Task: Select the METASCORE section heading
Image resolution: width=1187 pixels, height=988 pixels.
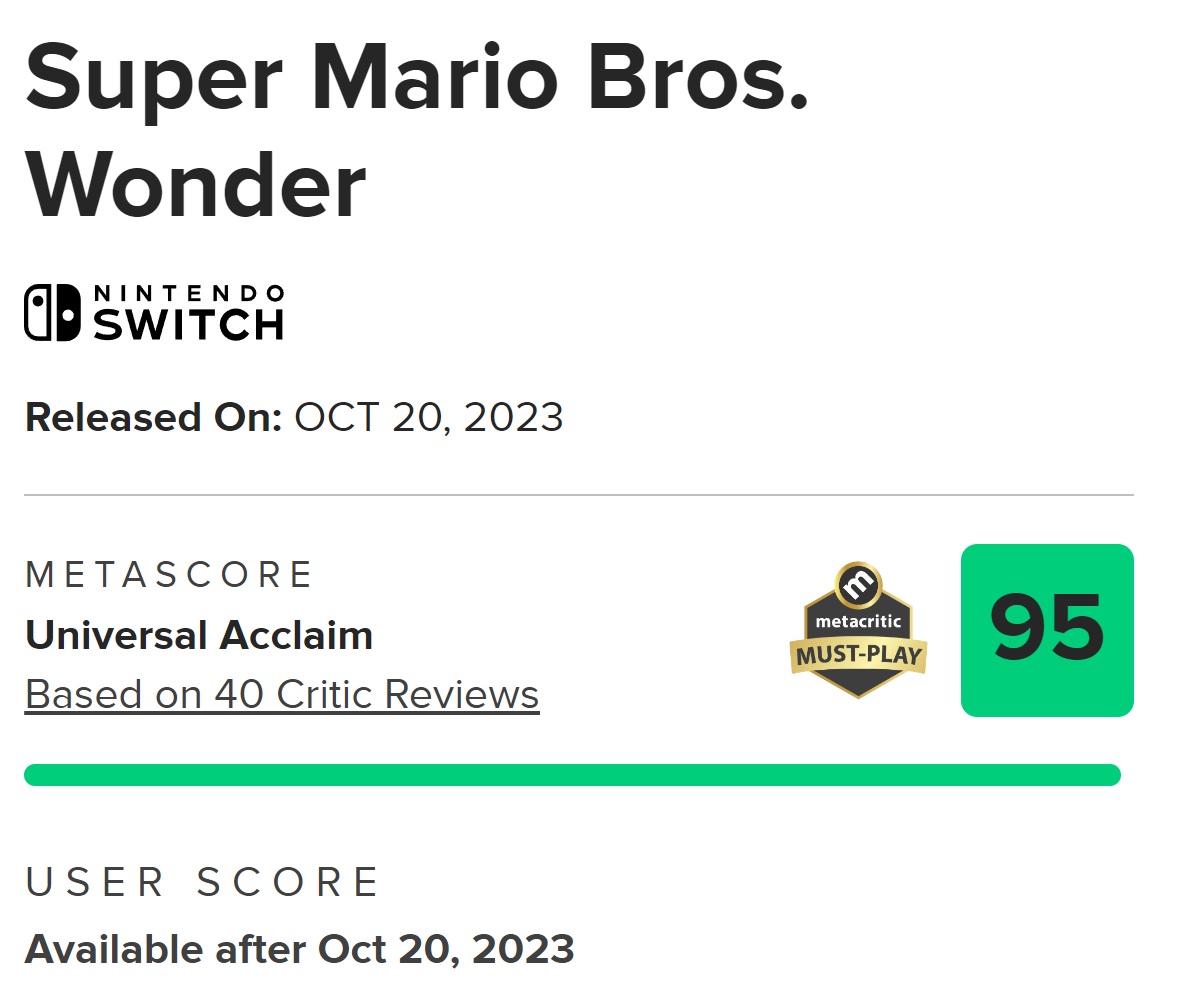Action: [x=169, y=575]
